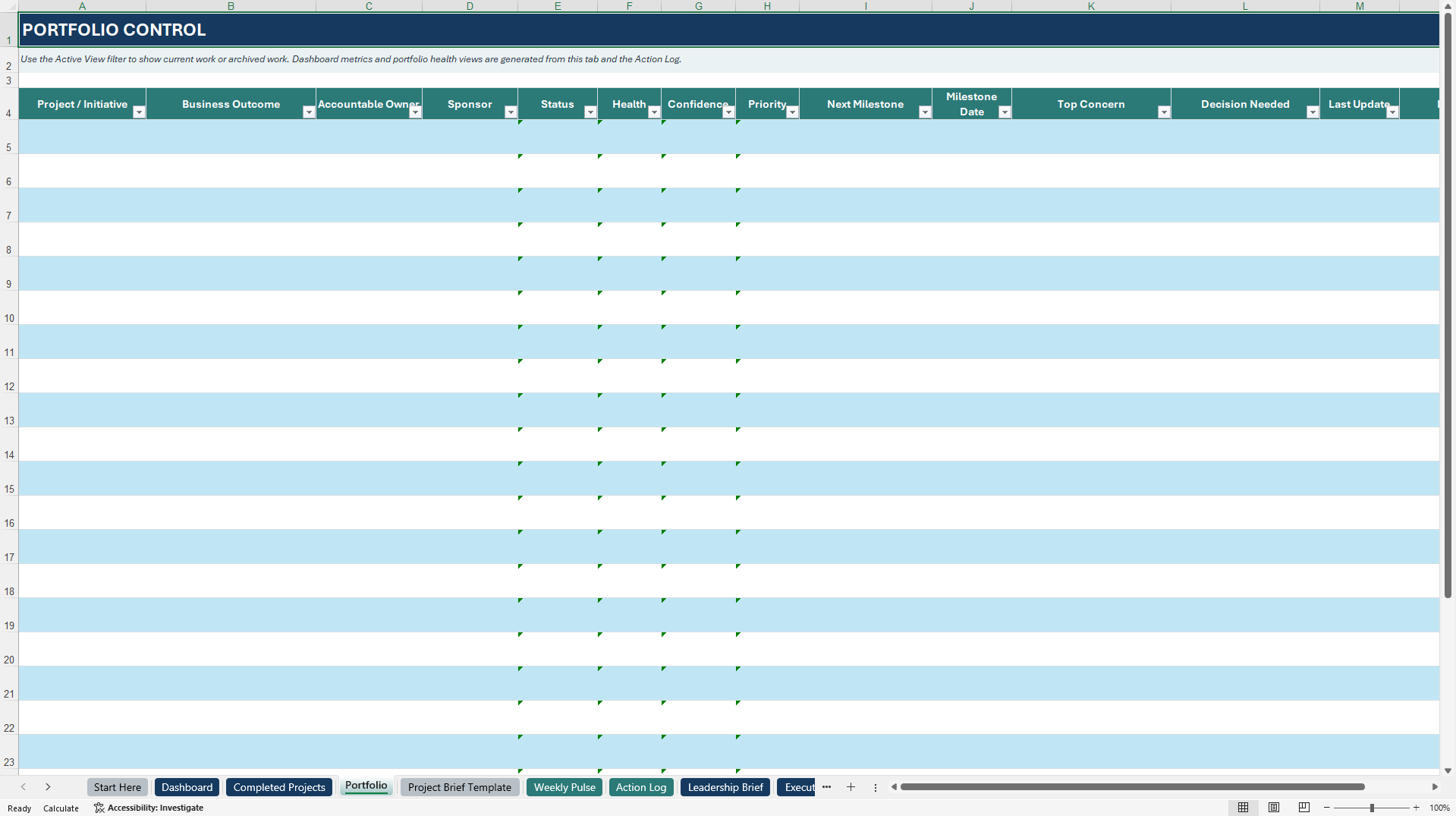Zoom out using the minus icon
This screenshot has width=1456, height=816.
click(x=1327, y=808)
